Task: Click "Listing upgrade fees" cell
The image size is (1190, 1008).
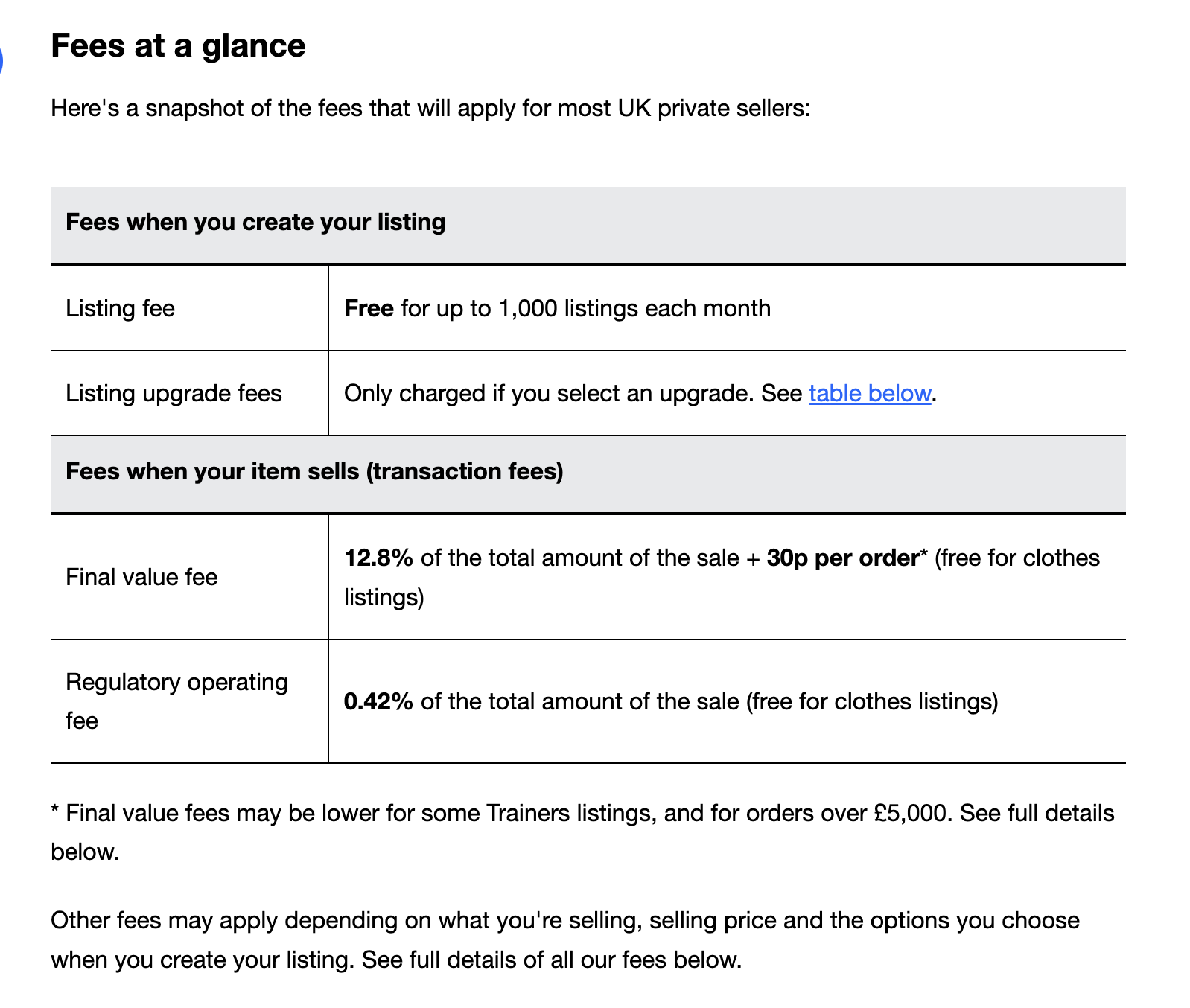Action: coord(174,393)
